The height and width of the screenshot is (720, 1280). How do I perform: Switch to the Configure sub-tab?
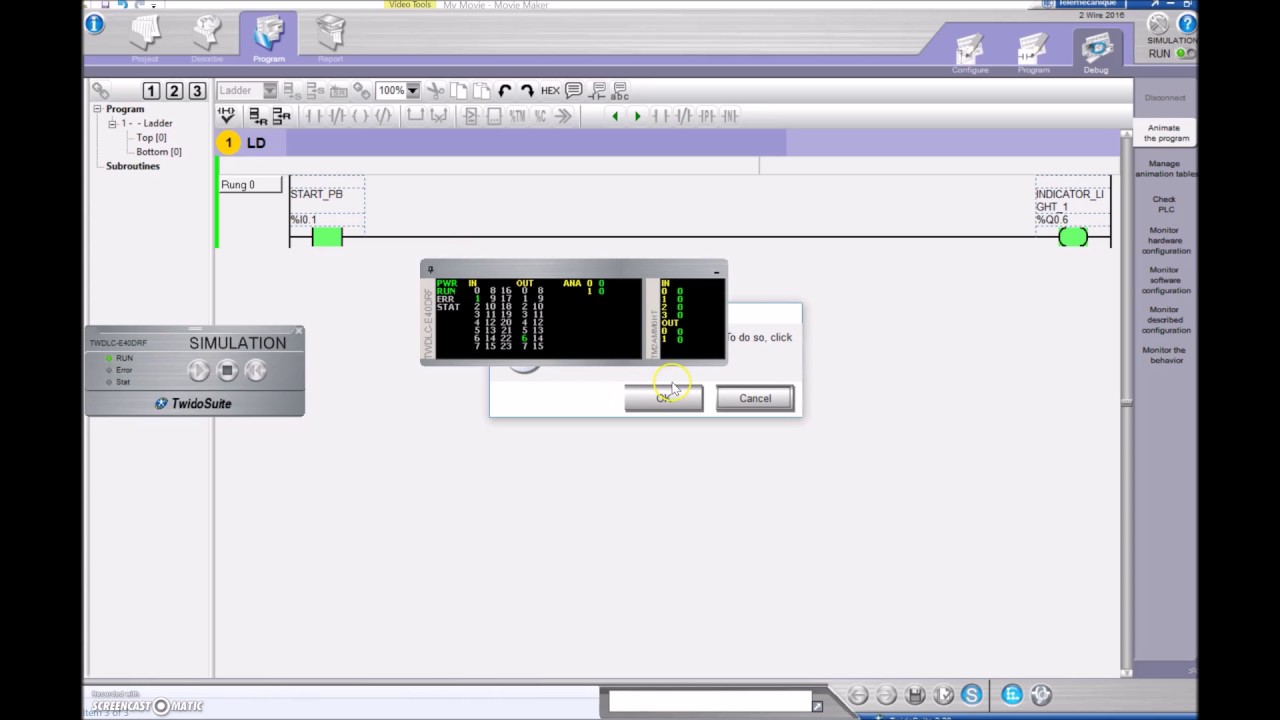click(x=970, y=53)
